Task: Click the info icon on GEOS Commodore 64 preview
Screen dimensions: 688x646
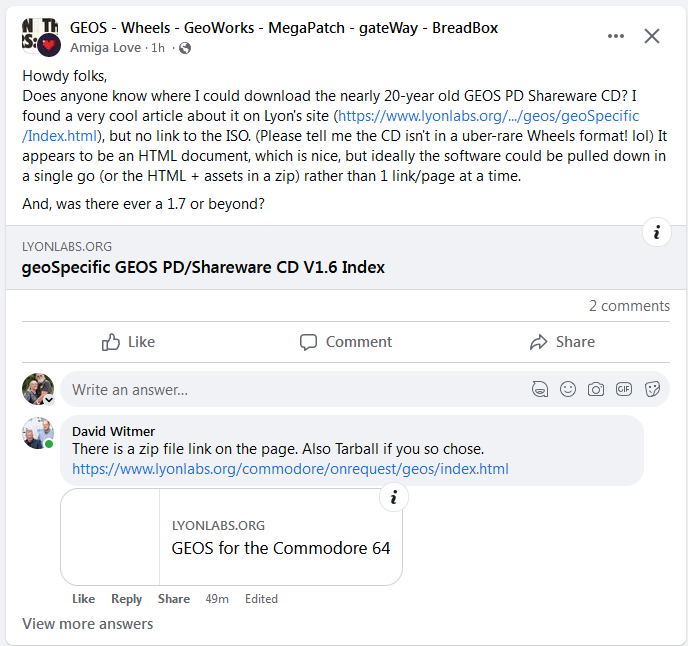Action: 393,497
